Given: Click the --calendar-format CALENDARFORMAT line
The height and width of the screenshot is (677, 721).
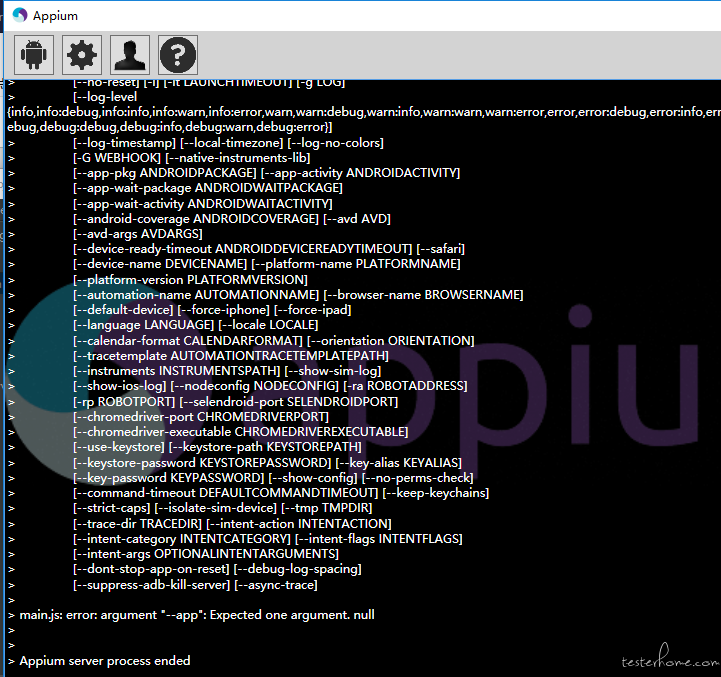Looking at the screenshot, I should pos(274,341).
